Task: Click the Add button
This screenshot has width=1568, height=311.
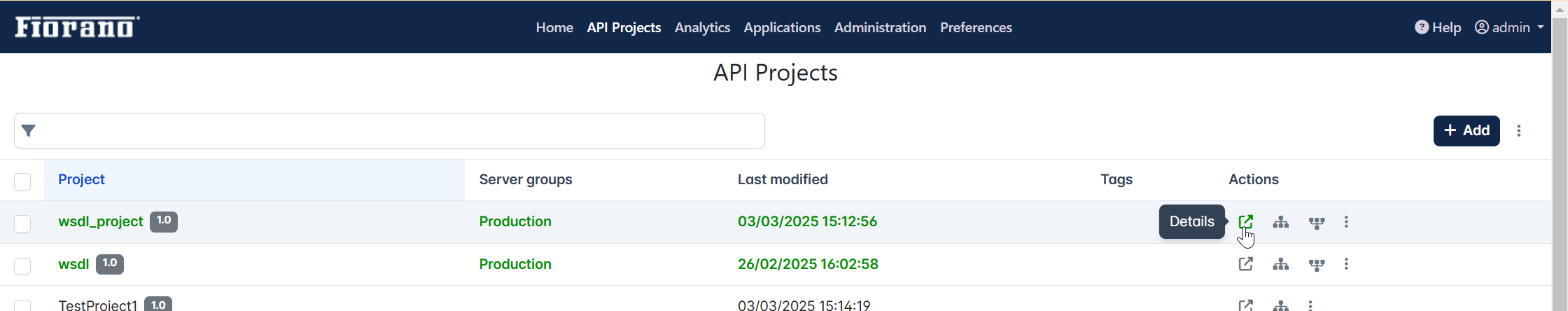Action: pyautogui.click(x=1466, y=131)
